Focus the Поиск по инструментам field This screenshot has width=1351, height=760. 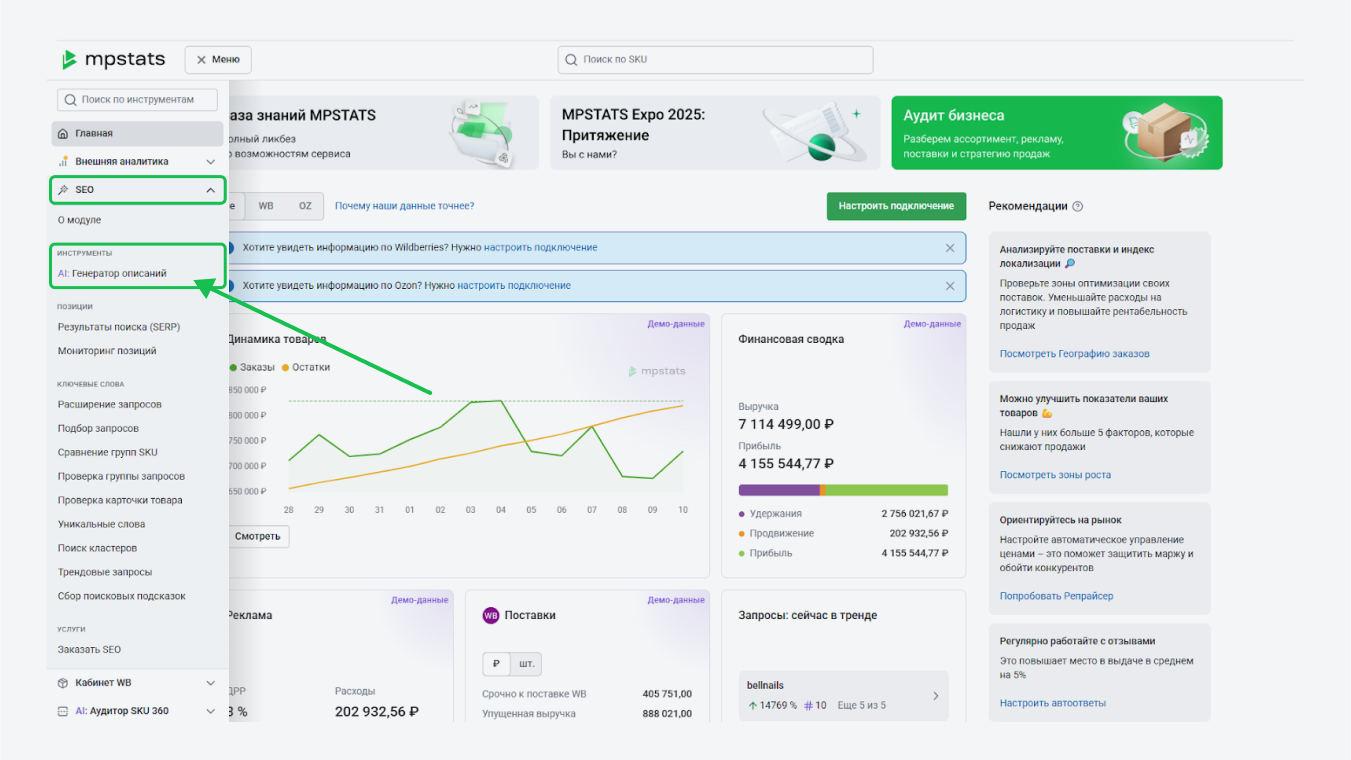[x=138, y=100]
